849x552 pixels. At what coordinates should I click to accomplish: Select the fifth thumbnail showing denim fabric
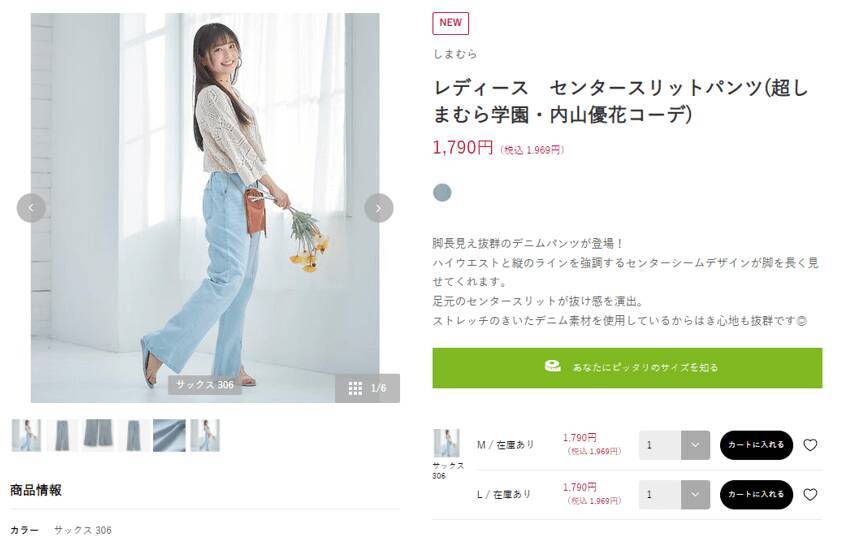click(169, 435)
